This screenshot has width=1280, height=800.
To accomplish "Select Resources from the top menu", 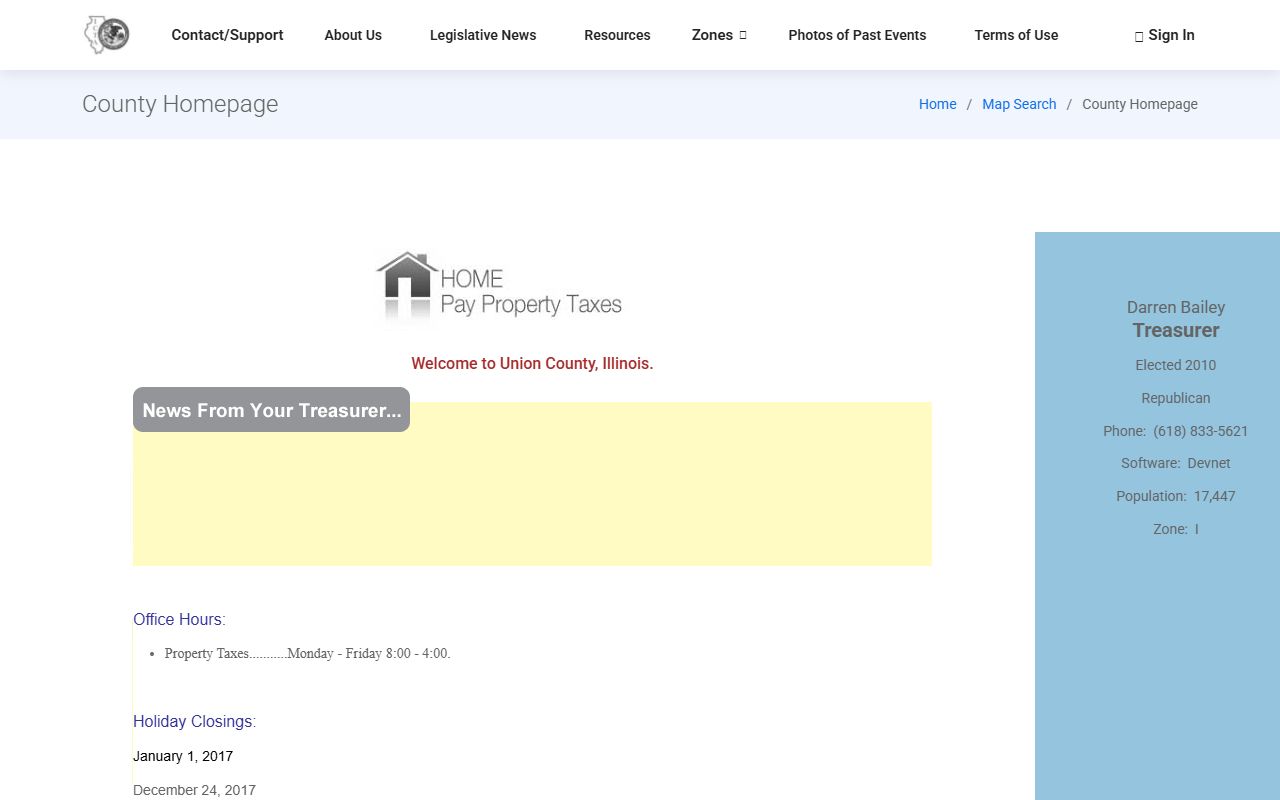I will 617,35.
